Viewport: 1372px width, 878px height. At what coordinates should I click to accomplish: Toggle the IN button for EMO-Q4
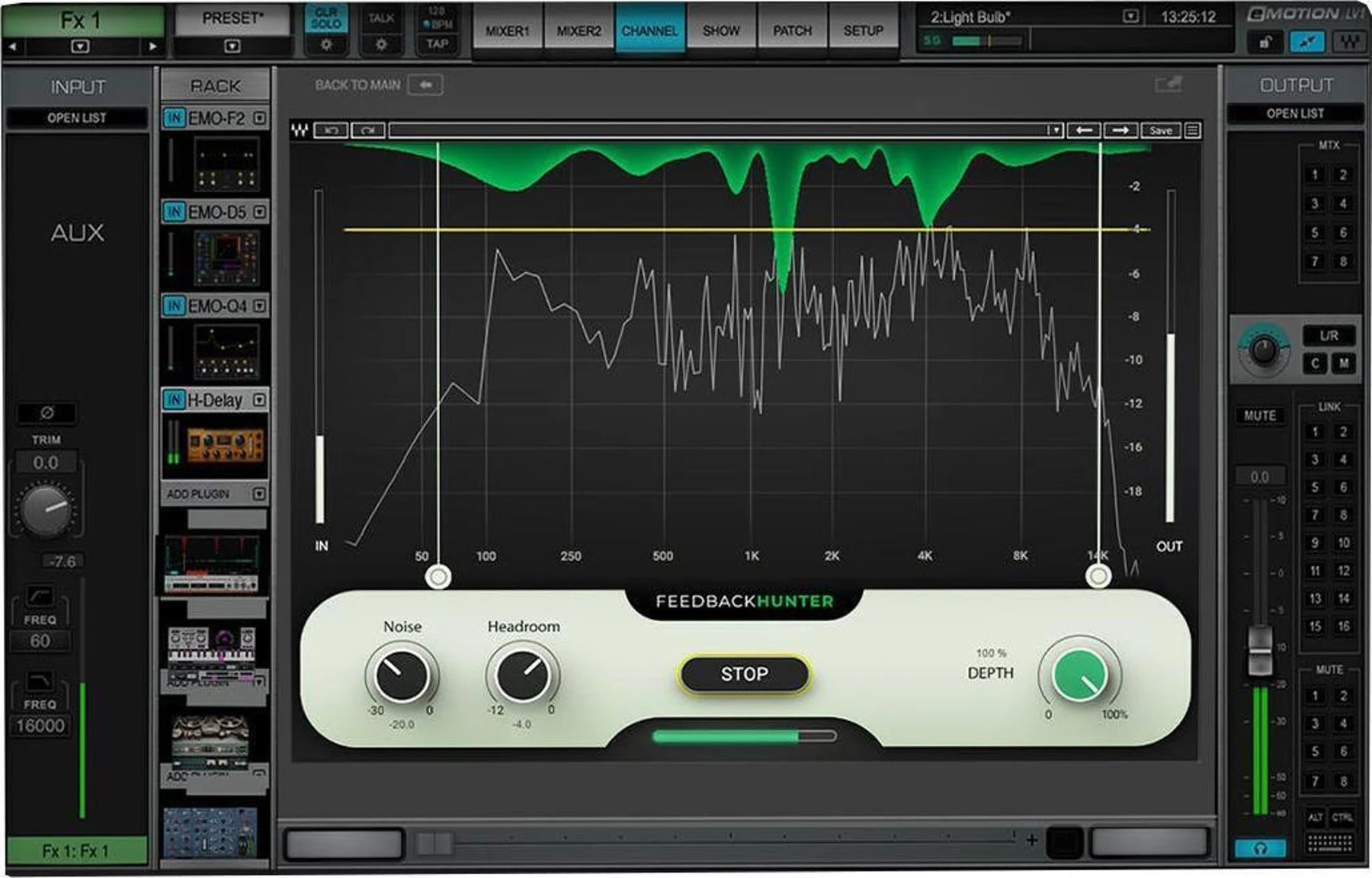coord(175,306)
